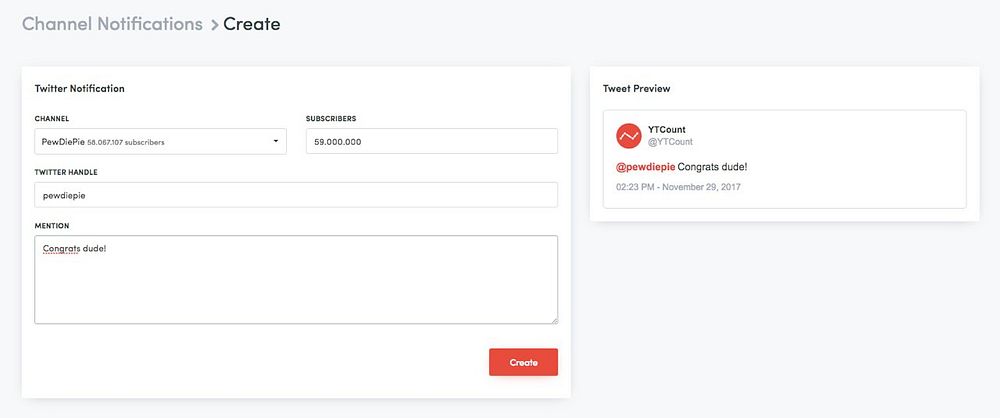Click the CHANNEL field label

point(52,118)
